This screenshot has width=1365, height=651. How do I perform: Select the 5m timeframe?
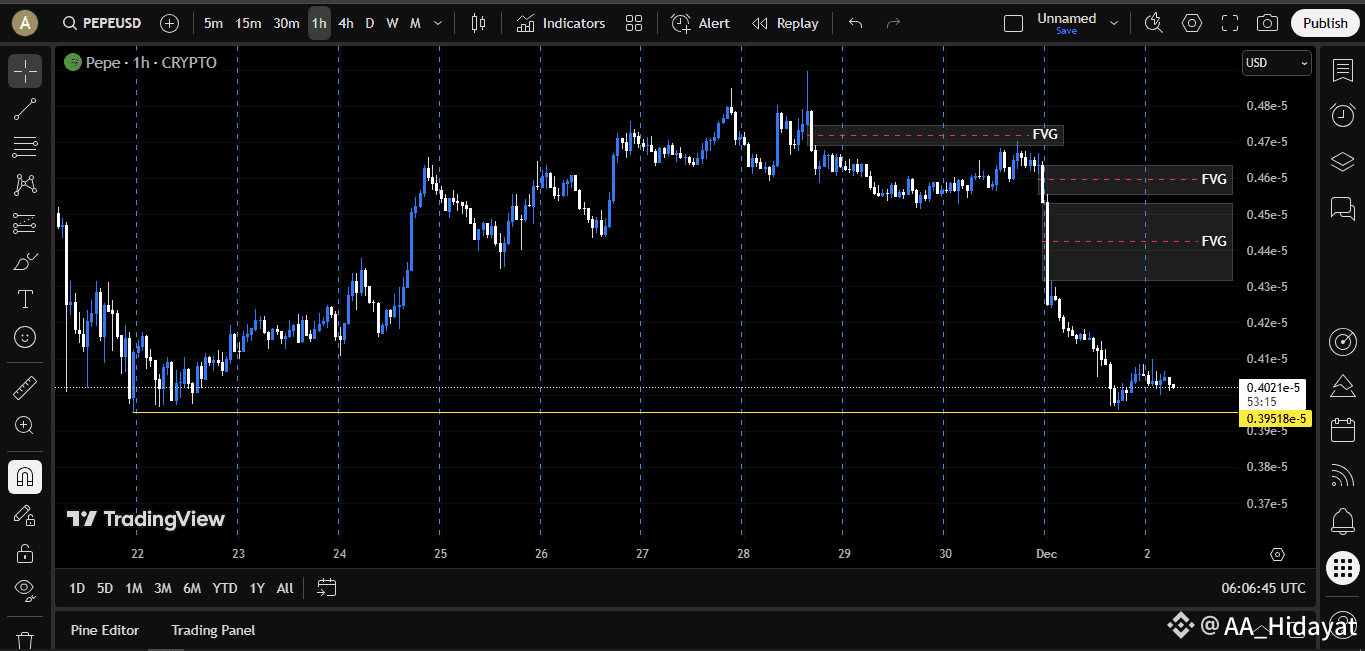(x=213, y=23)
